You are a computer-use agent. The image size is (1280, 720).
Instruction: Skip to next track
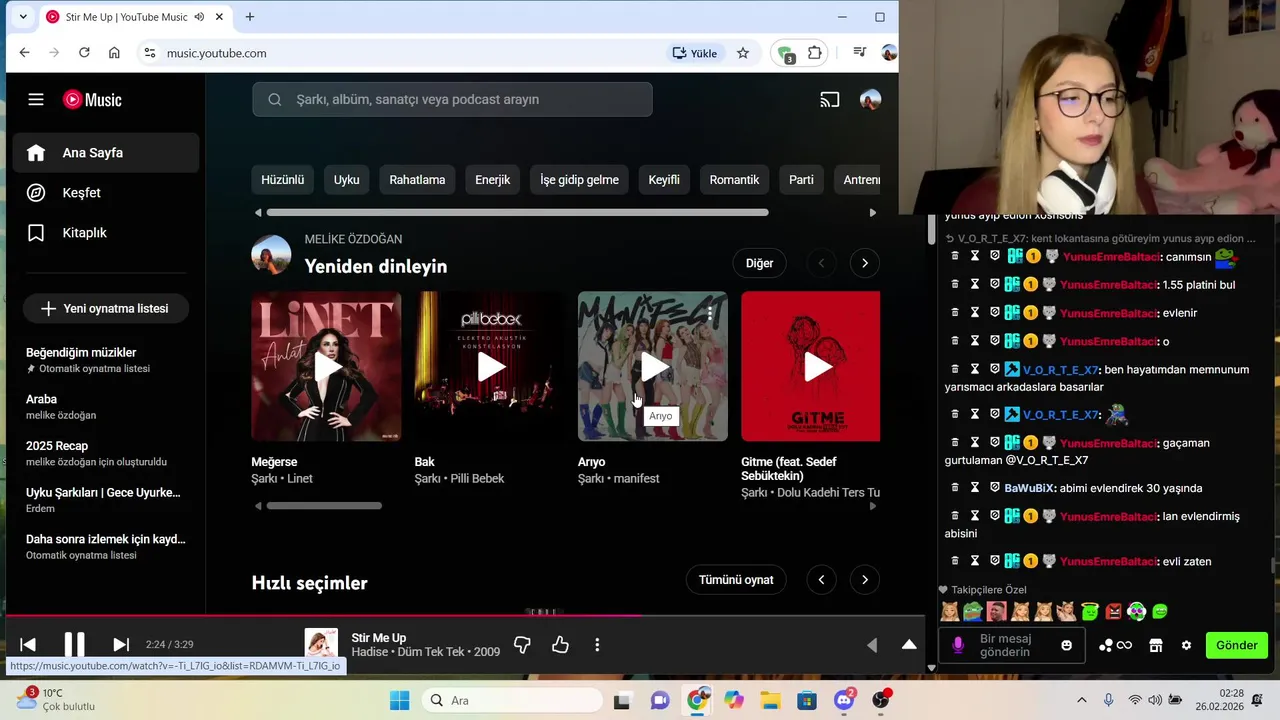[x=121, y=645]
